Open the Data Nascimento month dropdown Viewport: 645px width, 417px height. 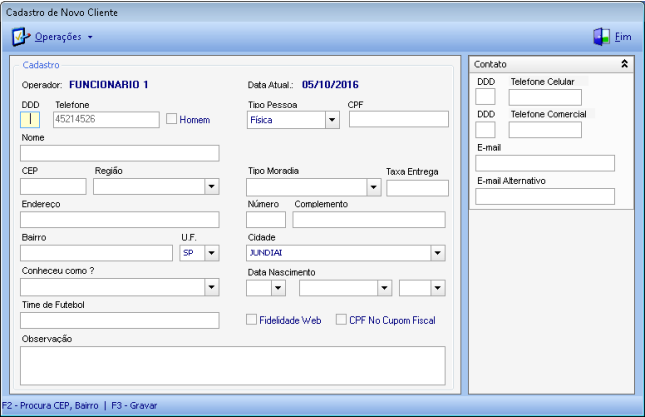384,288
